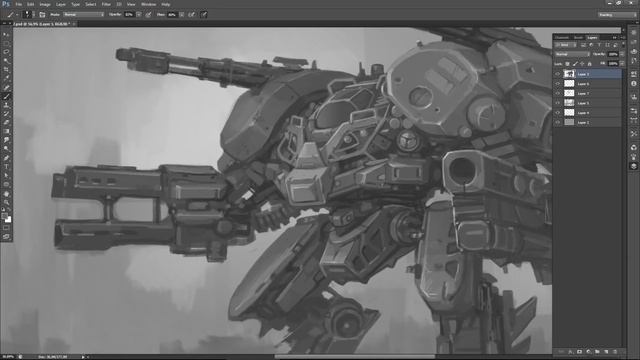Open the Painting workspace dropdown
Image resolution: width=640 pixels, height=360 pixels.
(x=617, y=15)
